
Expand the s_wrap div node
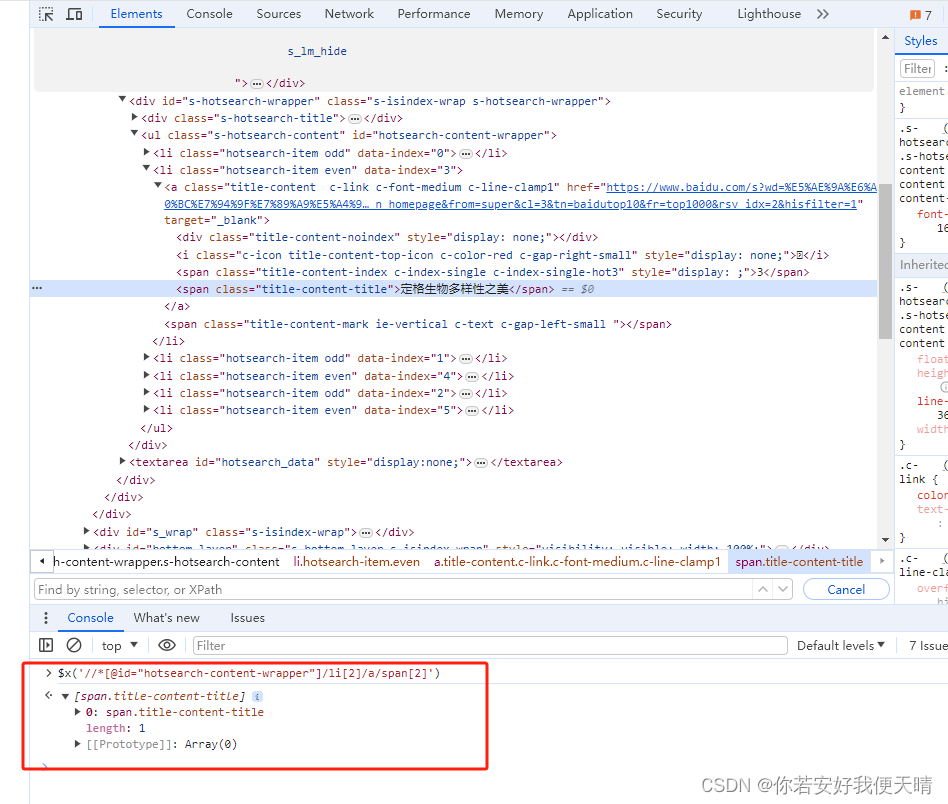86,531
